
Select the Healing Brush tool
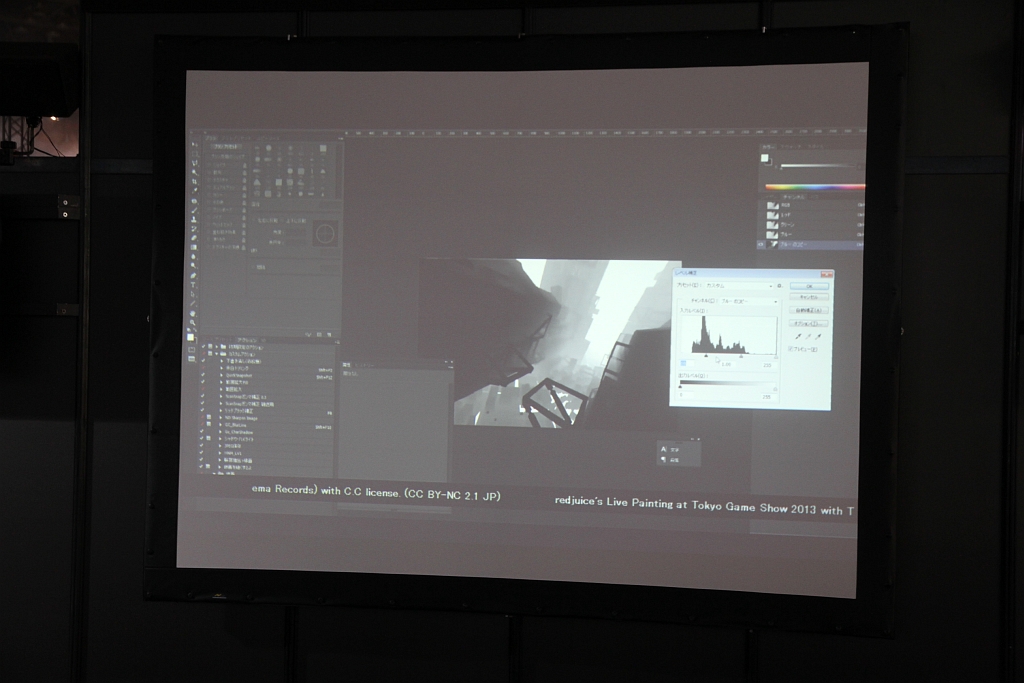[194, 202]
